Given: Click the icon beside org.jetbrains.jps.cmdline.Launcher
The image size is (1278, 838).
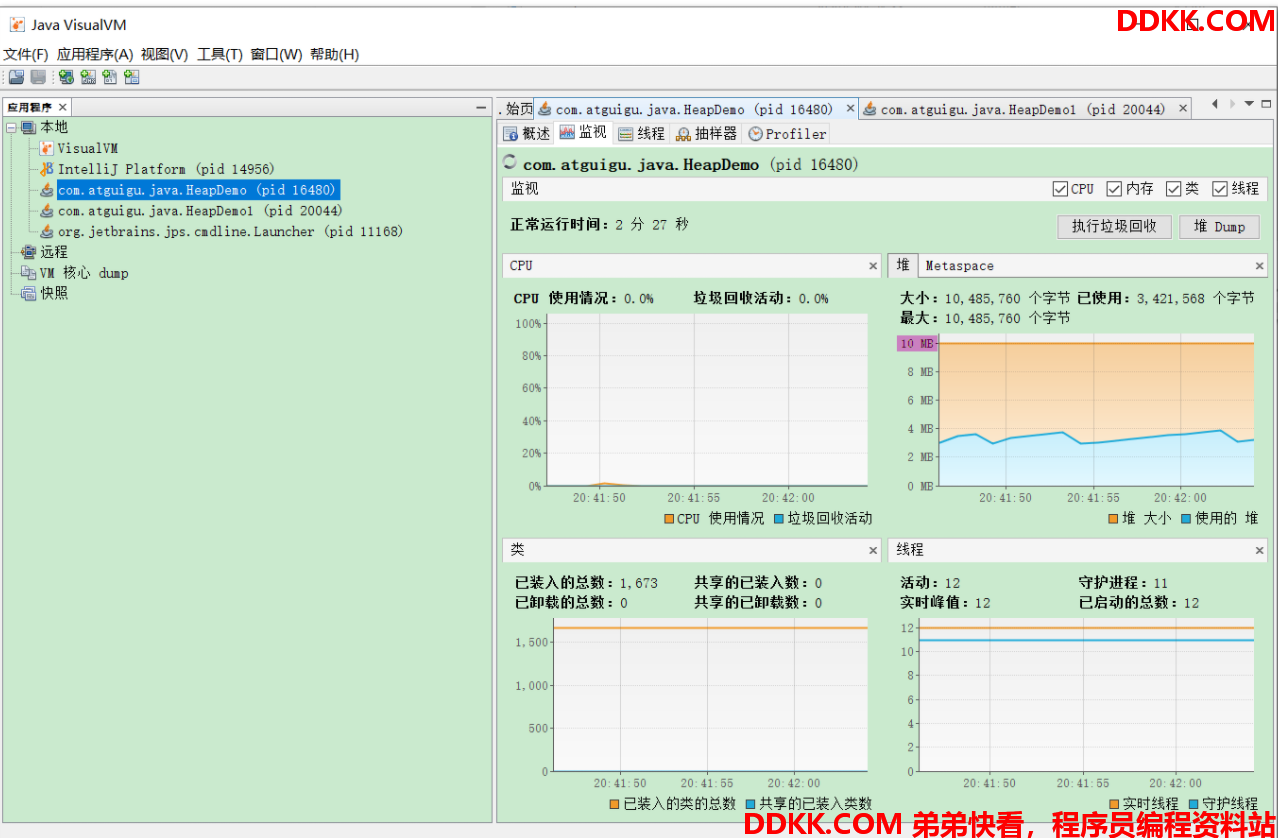Looking at the screenshot, I should [47, 231].
